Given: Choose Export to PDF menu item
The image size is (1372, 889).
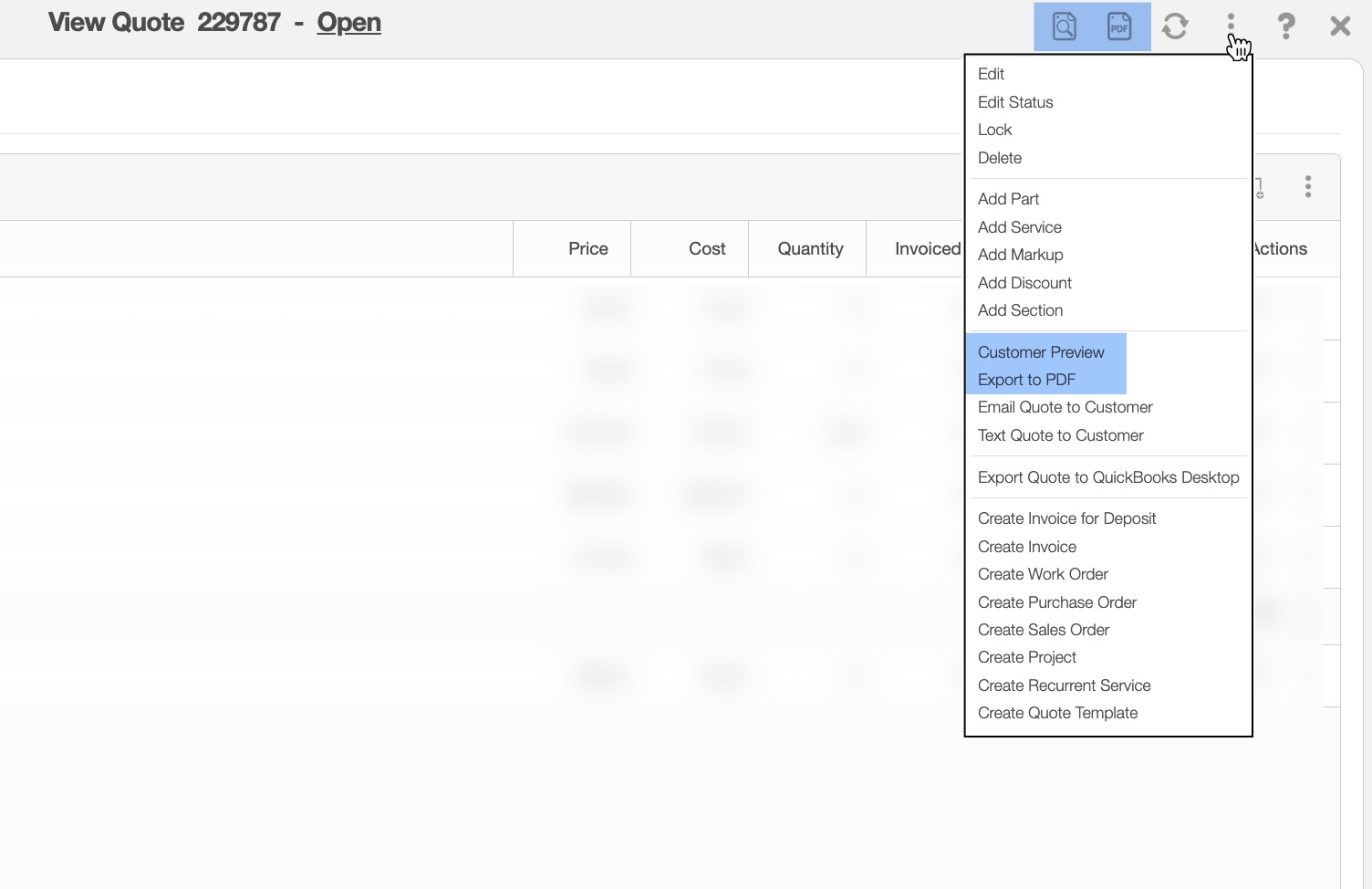Looking at the screenshot, I should coord(1026,380).
